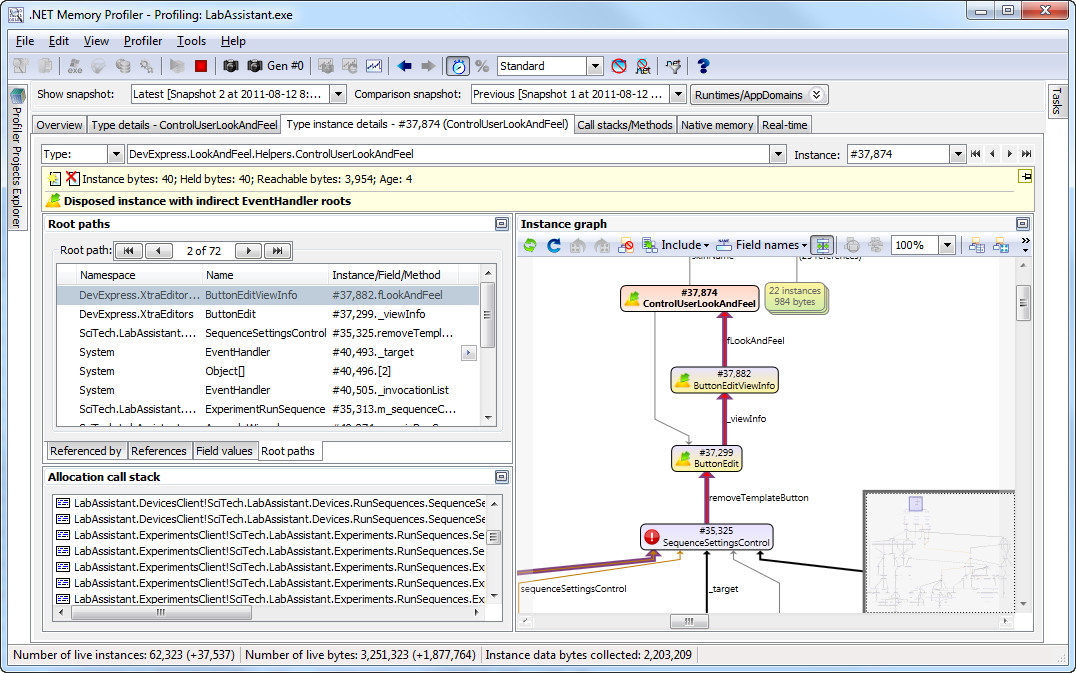Click the red Stop profiling button

click(x=200, y=66)
